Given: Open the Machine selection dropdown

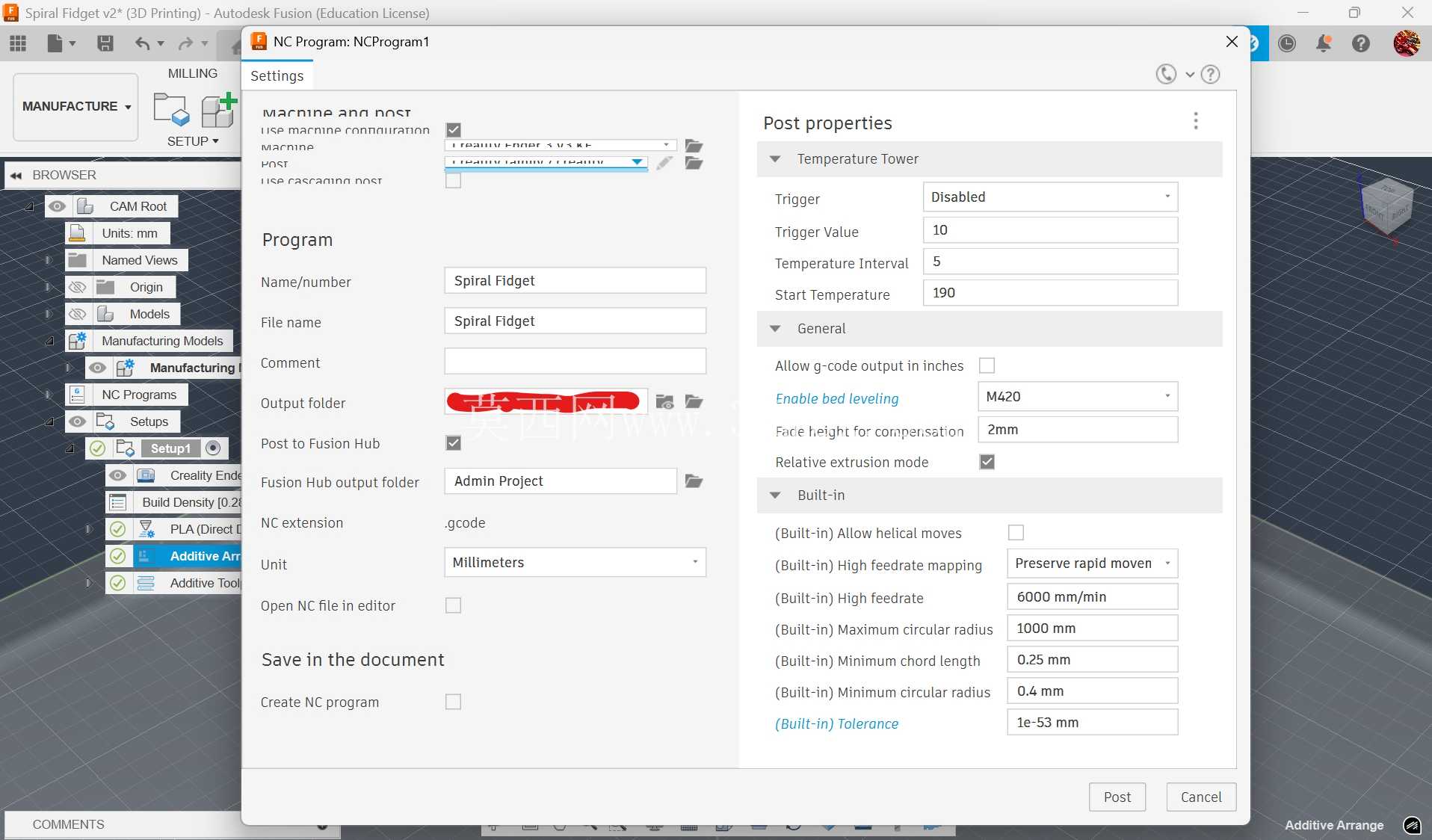Looking at the screenshot, I should click(x=561, y=145).
